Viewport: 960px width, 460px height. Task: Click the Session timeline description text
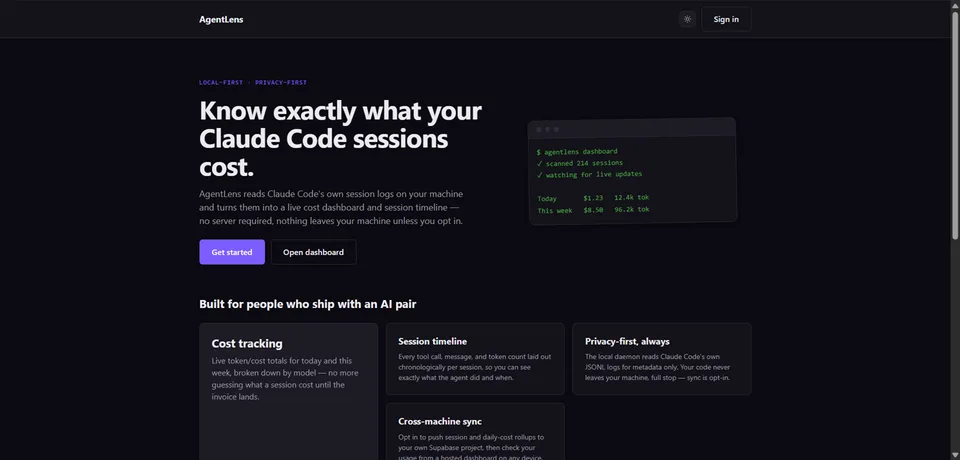coord(474,367)
